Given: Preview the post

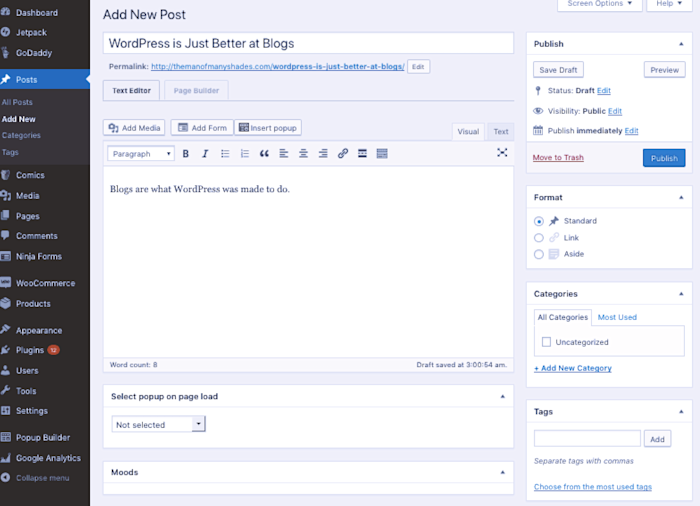Looking at the screenshot, I should point(664,70).
